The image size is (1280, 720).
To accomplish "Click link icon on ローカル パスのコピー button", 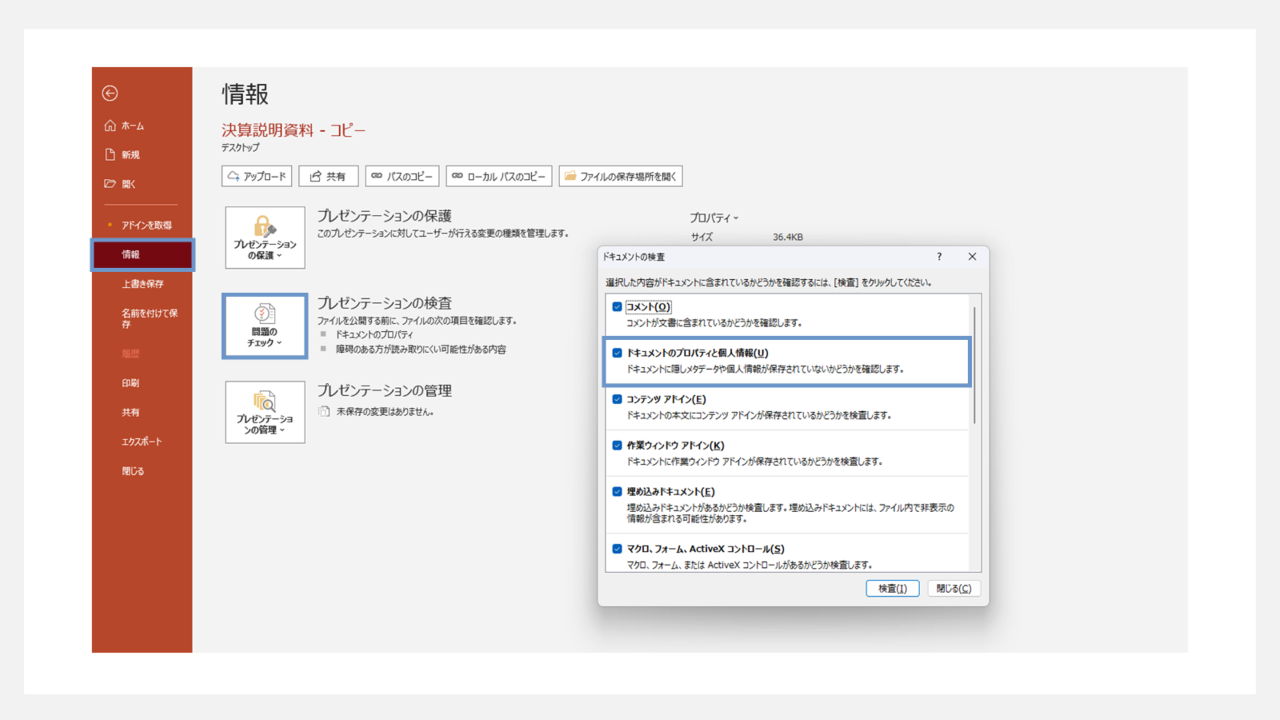I will click(x=458, y=176).
